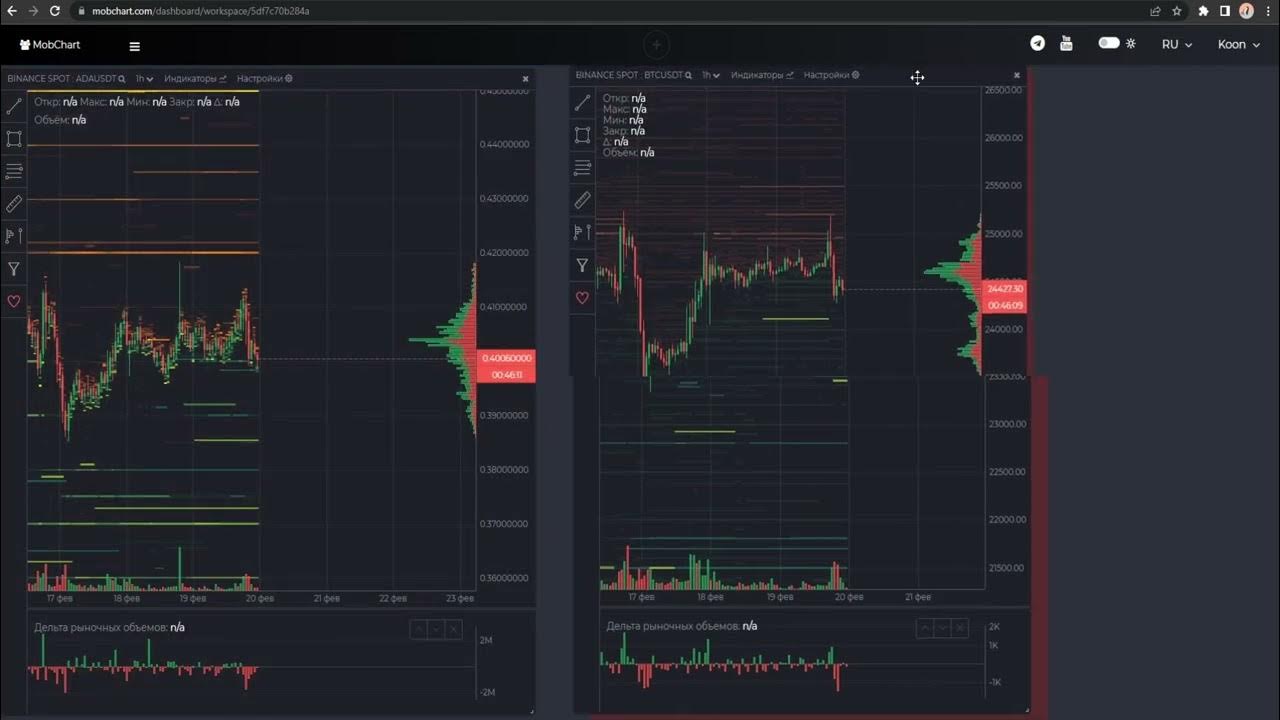This screenshot has width=1280, height=720.
Task: Click heart favorites icon in BTCUSDT chart
Action: [x=582, y=297]
